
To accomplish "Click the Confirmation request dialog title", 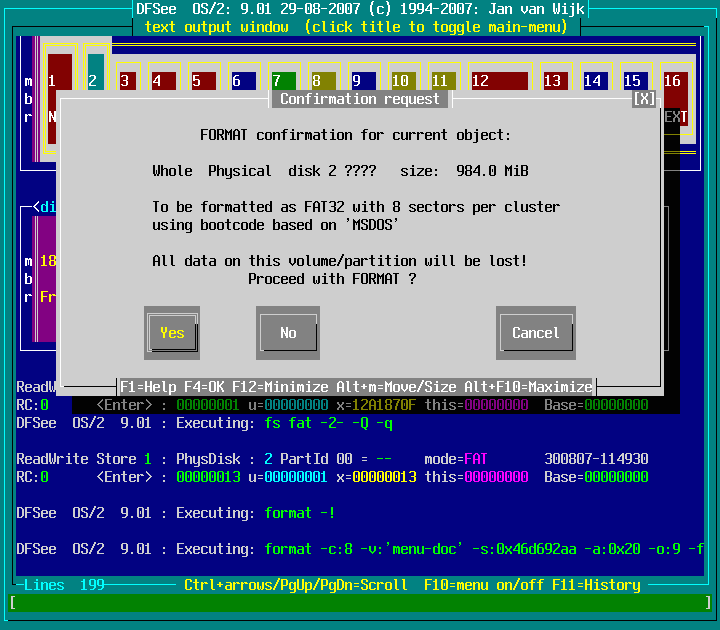I will (x=359, y=99).
